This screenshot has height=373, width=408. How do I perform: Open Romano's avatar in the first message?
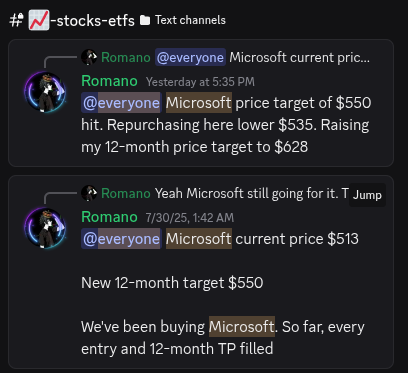click(x=45, y=92)
